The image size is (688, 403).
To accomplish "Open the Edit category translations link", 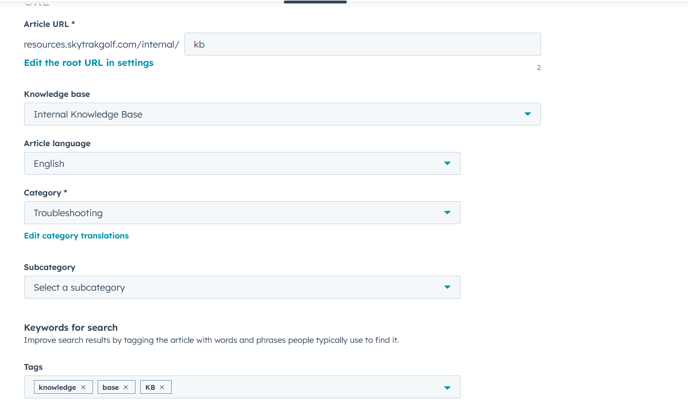I will point(76,236).
